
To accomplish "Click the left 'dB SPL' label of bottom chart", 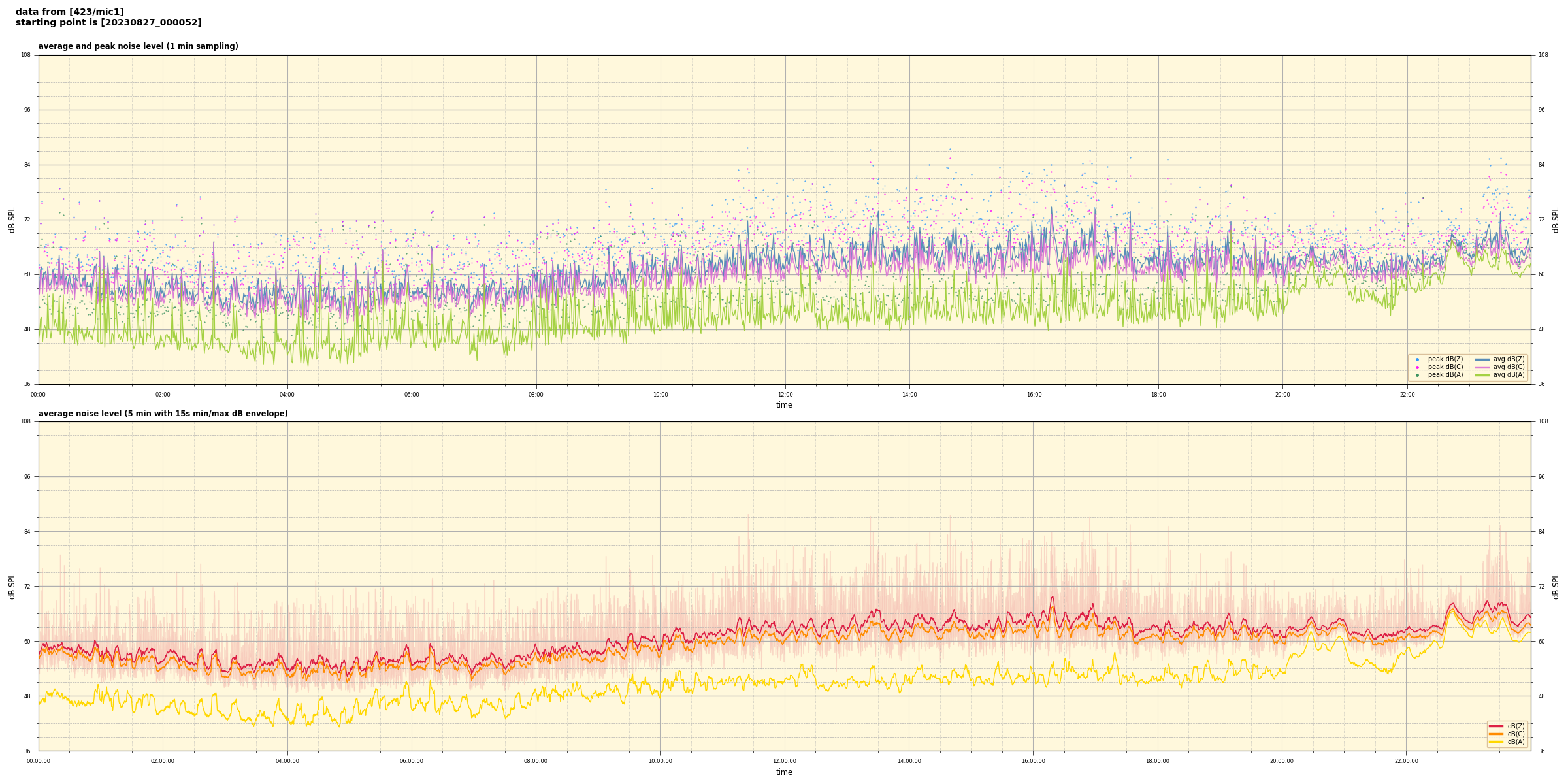I will click(12, 586).
